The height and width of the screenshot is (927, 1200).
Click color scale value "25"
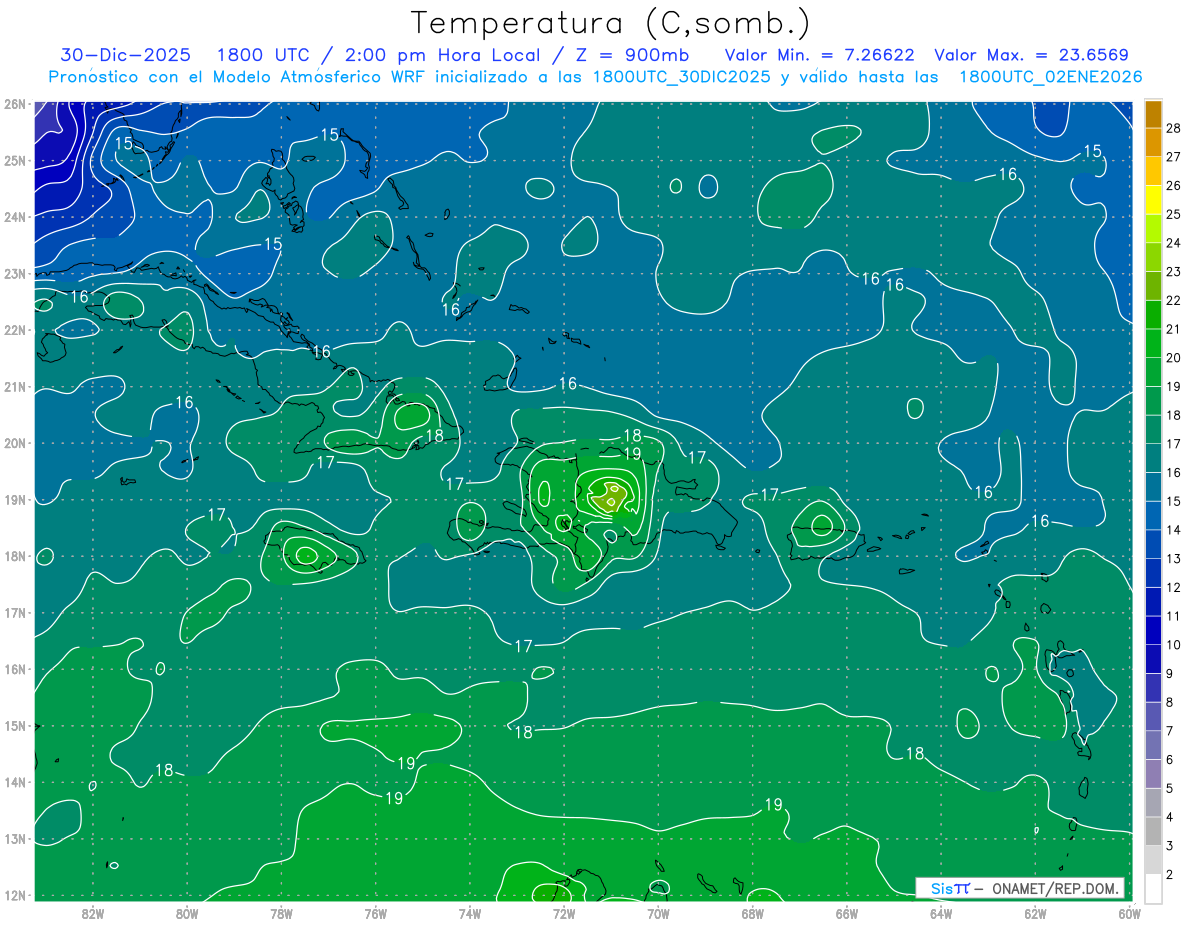pyautogui.click(x=1174, y=214)
